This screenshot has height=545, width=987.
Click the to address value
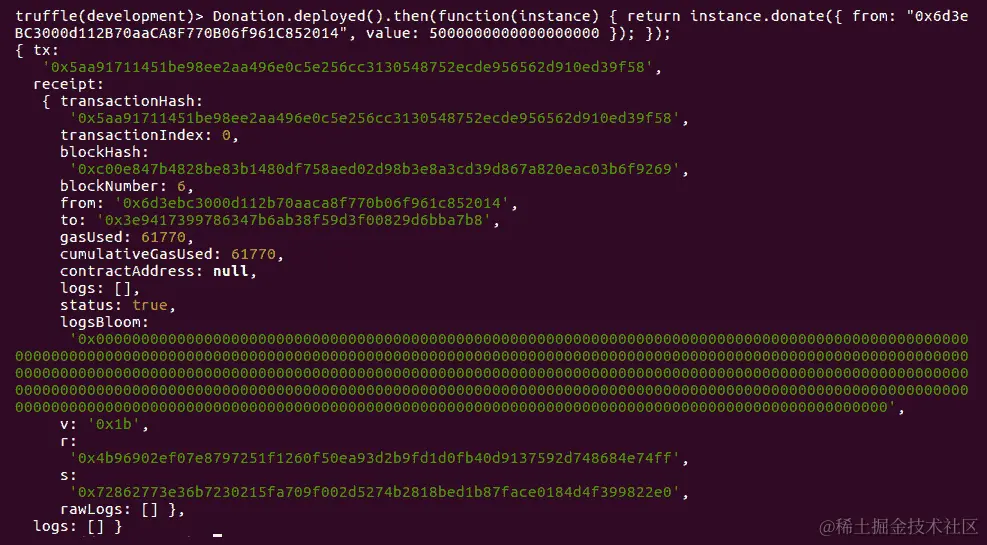click(x=293, y=220)
